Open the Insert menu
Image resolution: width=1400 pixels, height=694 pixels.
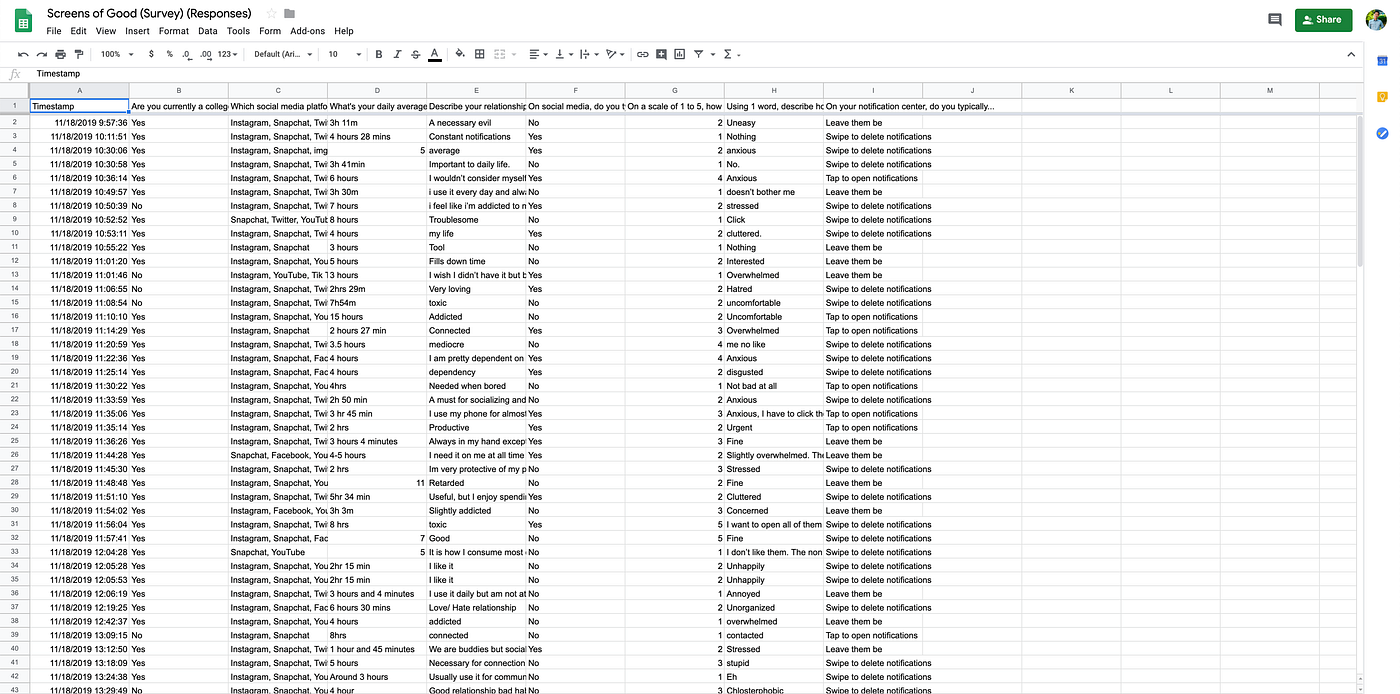click(x=137, y=31)
